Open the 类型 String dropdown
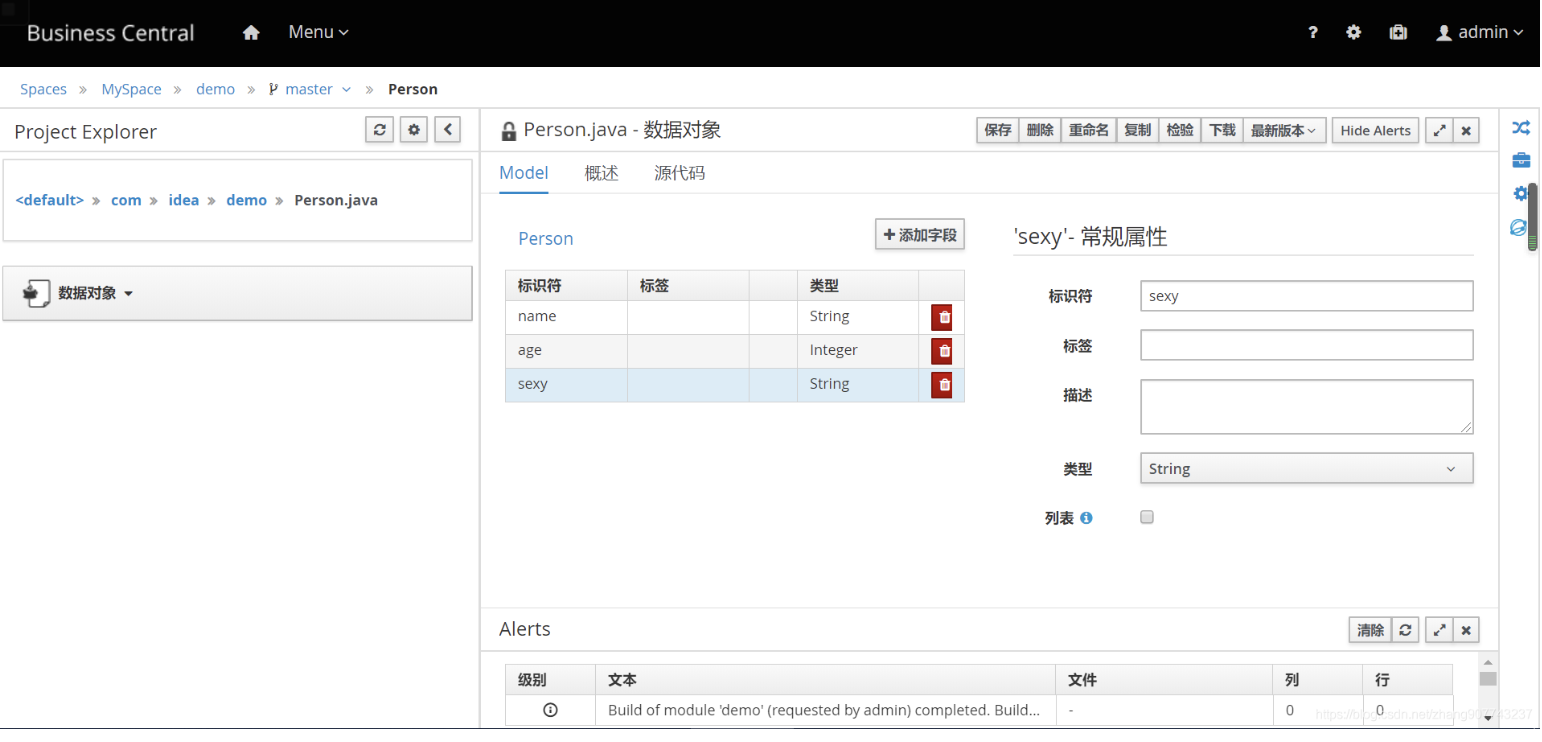Viewport: 1542px width, 742px height. coord(1306,469)
